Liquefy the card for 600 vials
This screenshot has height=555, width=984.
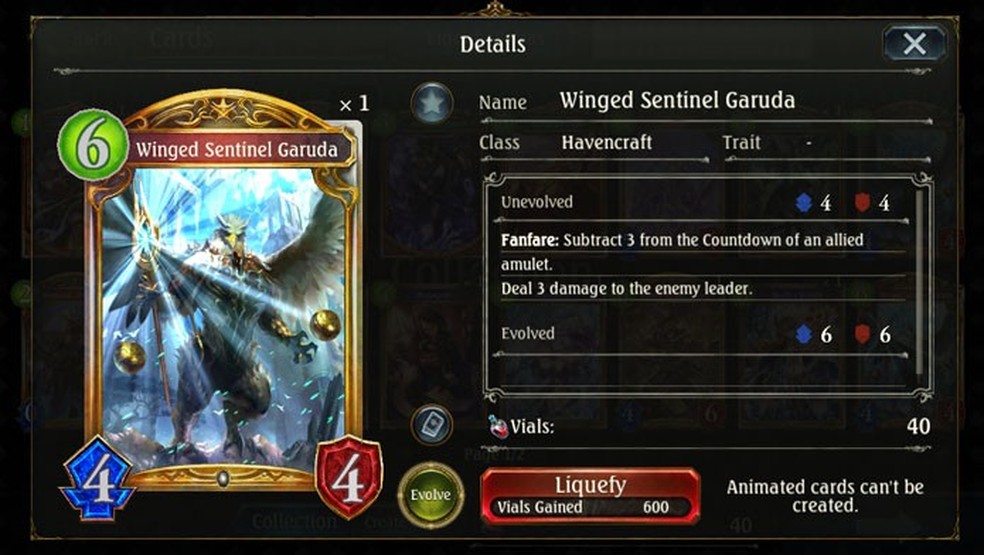point(590,495)
